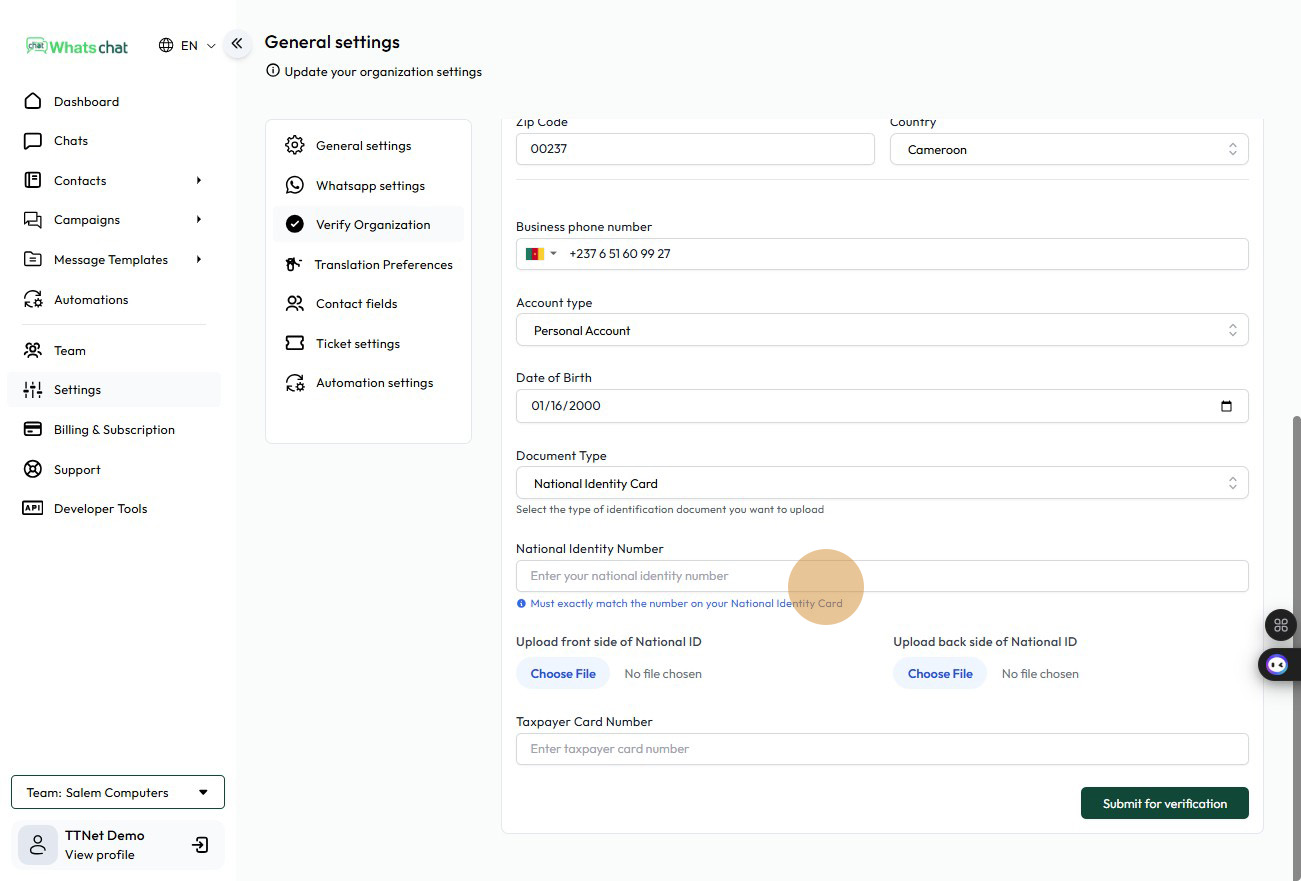Screen dimensions: 1301x881
Task: Open the Translation Preferences section
Action: click(383, 265)
